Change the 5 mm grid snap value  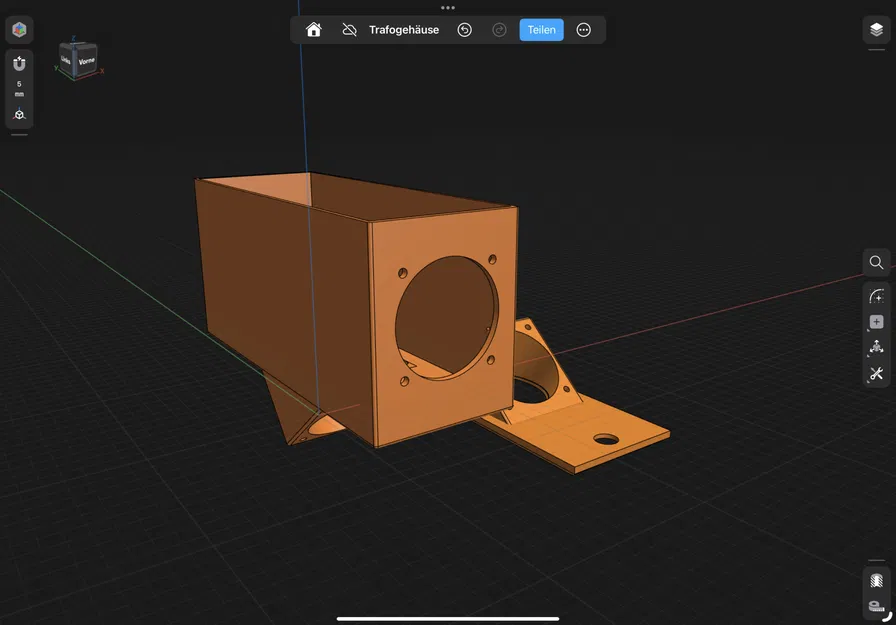19,89
